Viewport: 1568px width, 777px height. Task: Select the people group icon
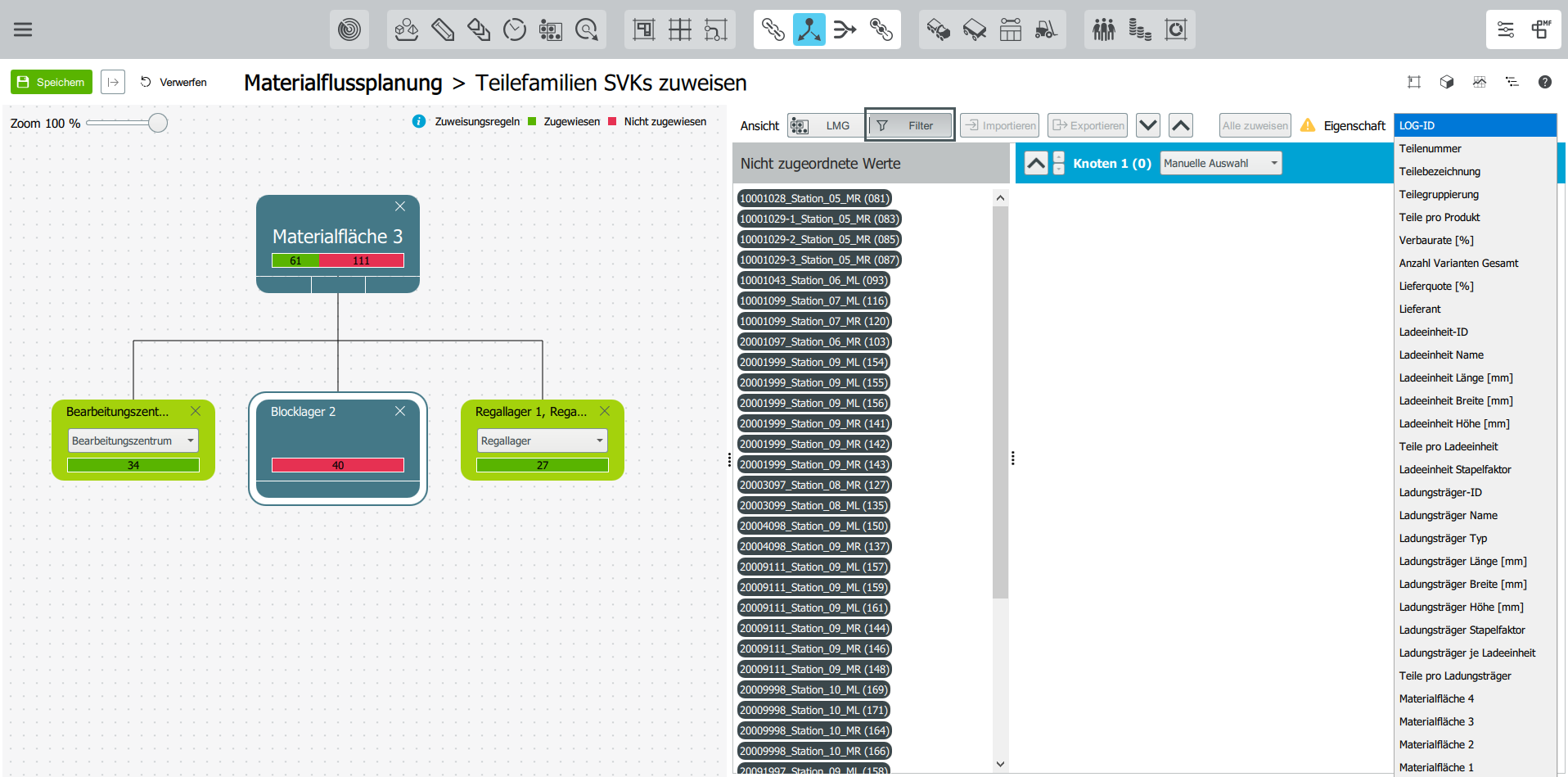(1103, 30)
